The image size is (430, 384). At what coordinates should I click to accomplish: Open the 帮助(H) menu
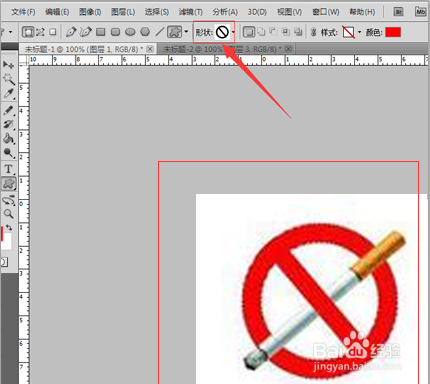coord(362,12)
